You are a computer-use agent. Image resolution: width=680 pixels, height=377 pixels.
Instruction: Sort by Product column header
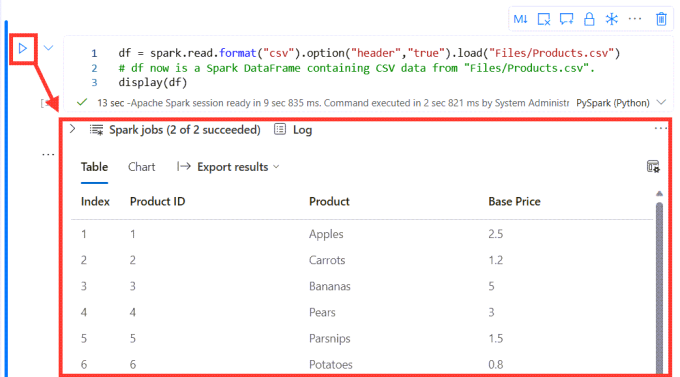coord(329,201)
